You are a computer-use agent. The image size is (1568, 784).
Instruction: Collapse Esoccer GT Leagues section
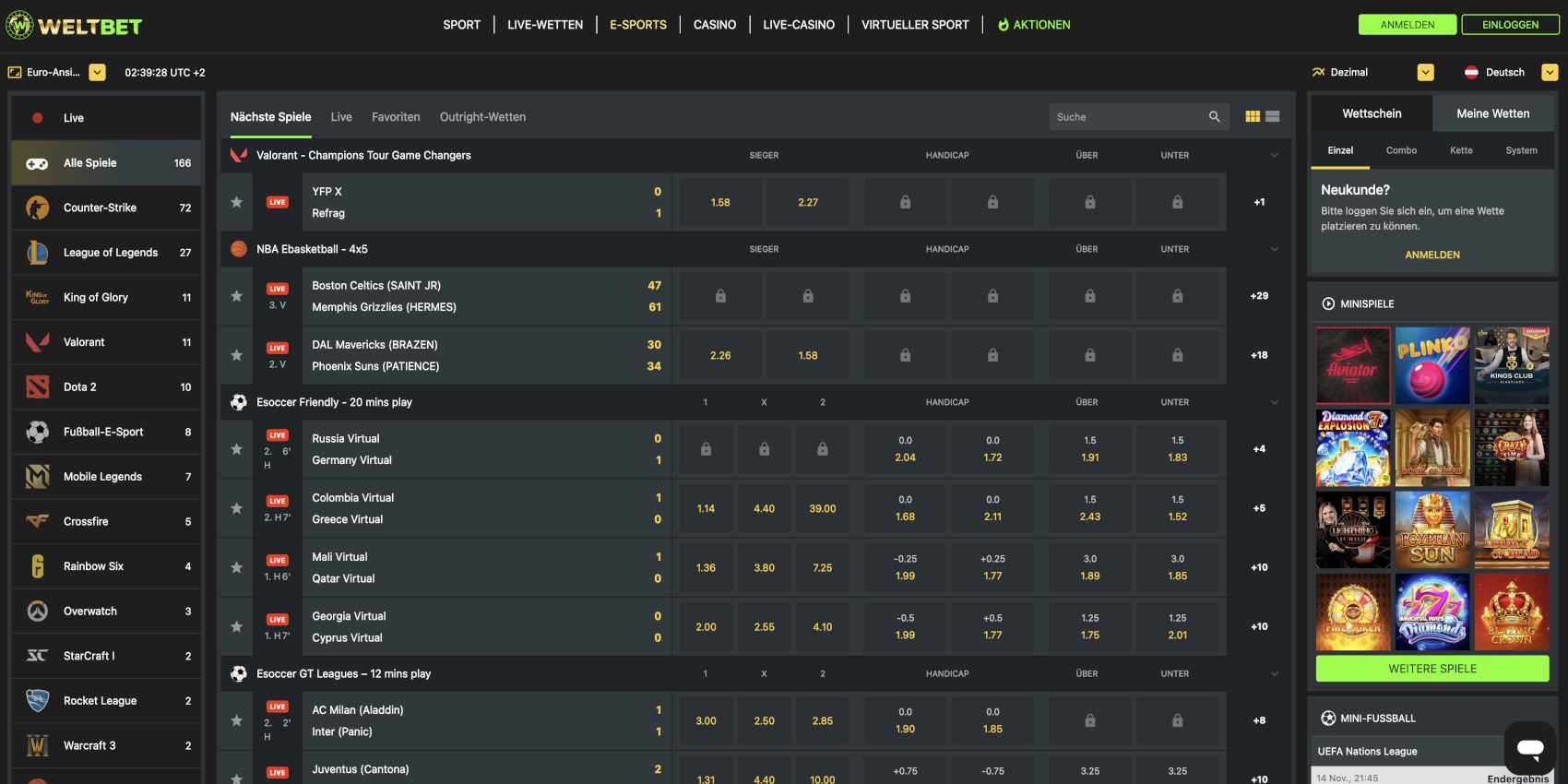pos(1275,673)
